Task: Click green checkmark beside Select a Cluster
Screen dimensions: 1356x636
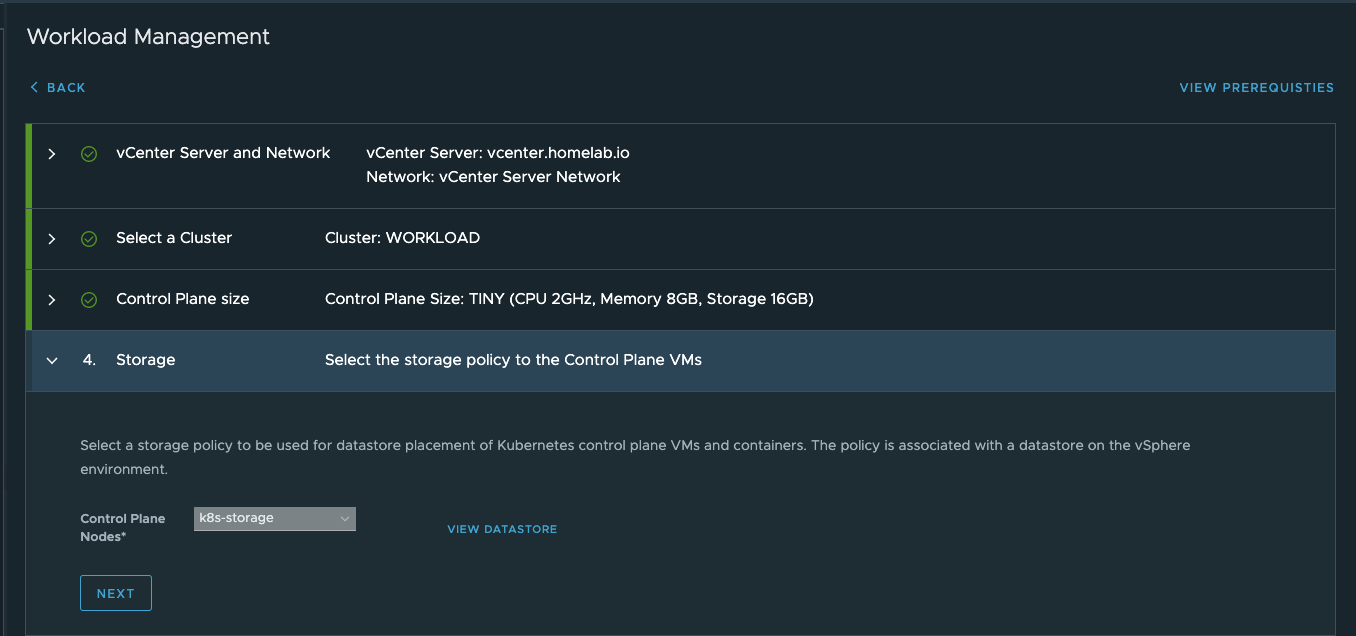Action: tap(89, 239)
